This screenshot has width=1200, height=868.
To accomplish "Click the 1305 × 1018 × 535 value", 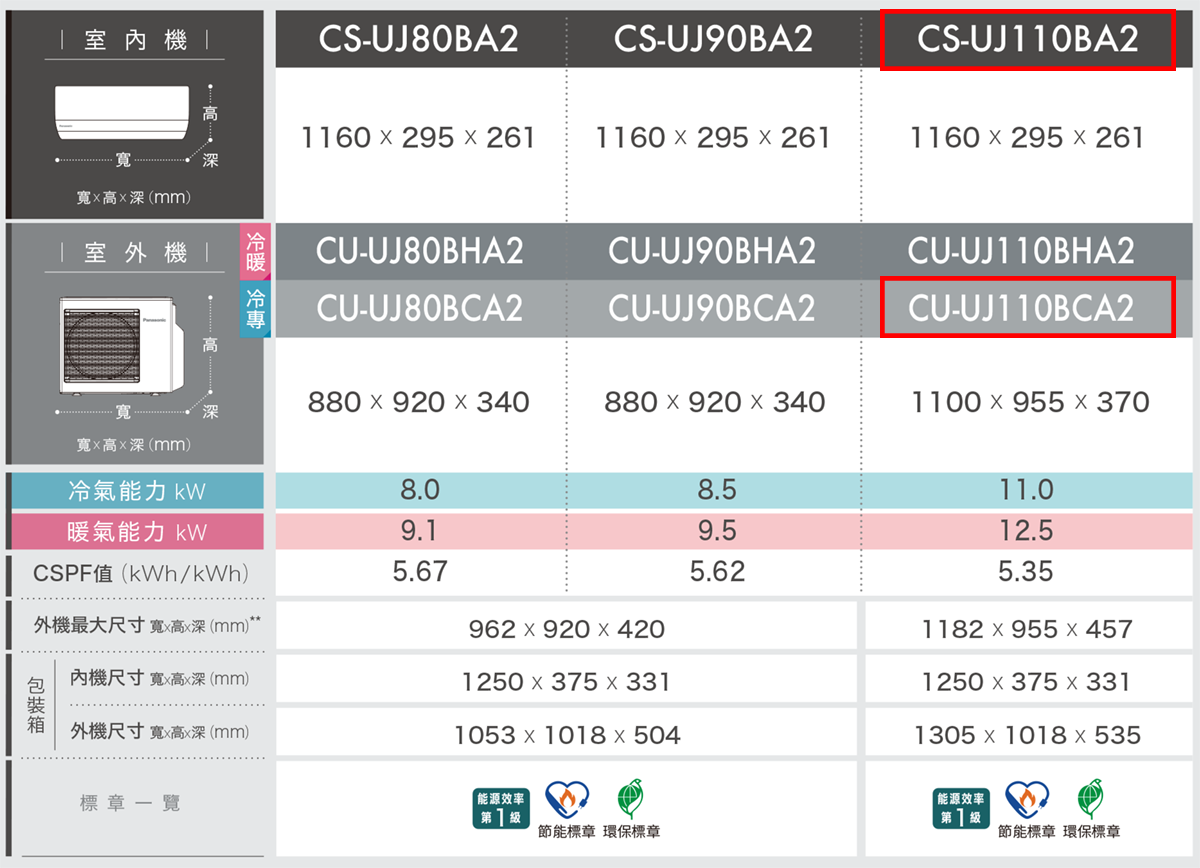I will [1027, 736].
